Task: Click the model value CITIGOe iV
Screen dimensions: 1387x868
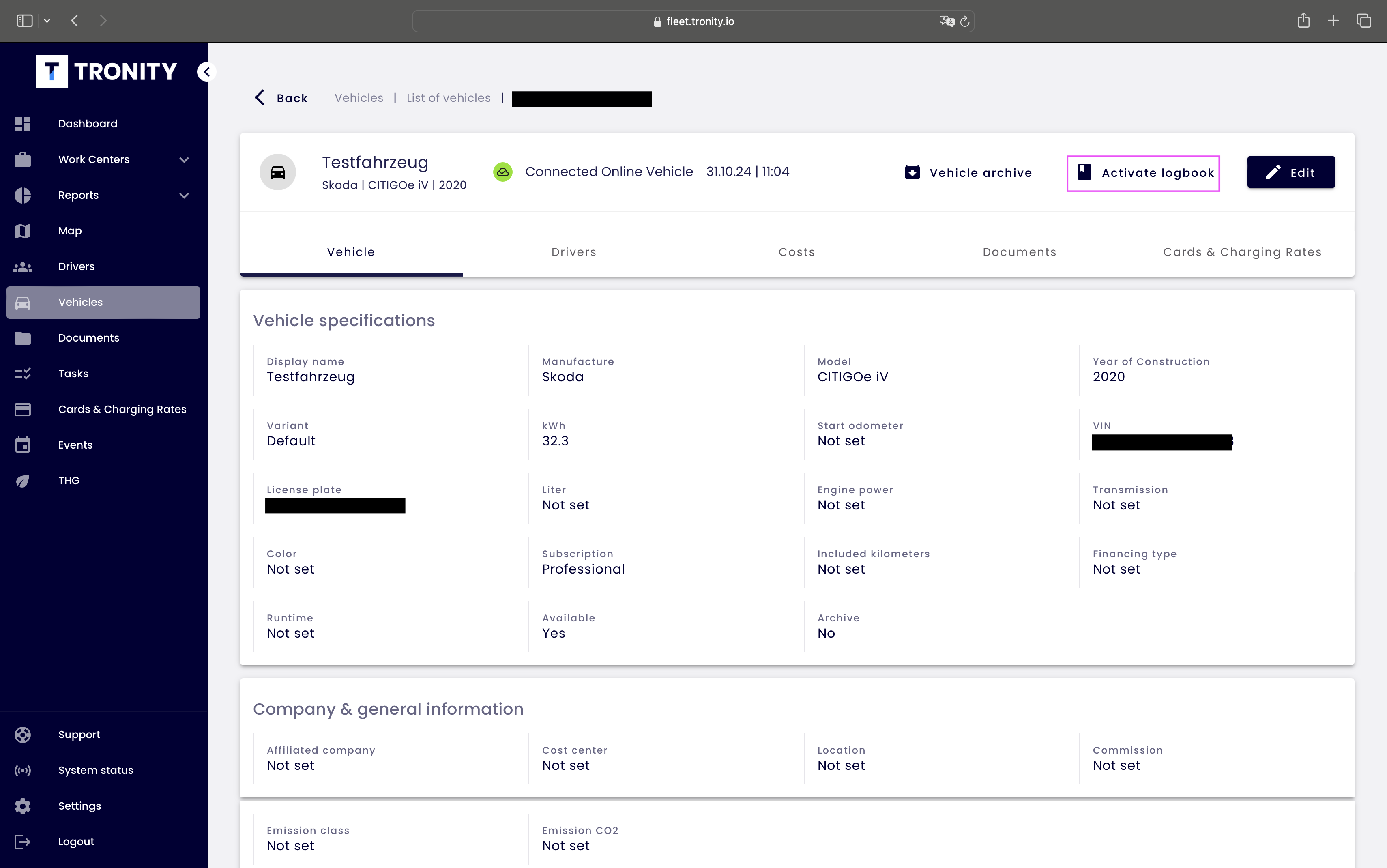Action: (852, 377)
